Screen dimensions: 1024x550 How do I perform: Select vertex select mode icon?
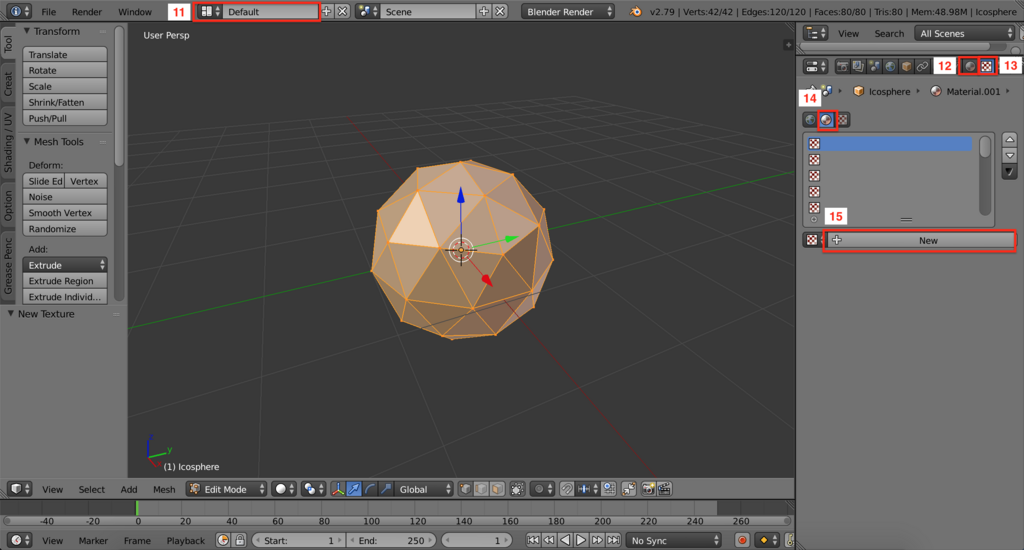(x=466, y=489)
